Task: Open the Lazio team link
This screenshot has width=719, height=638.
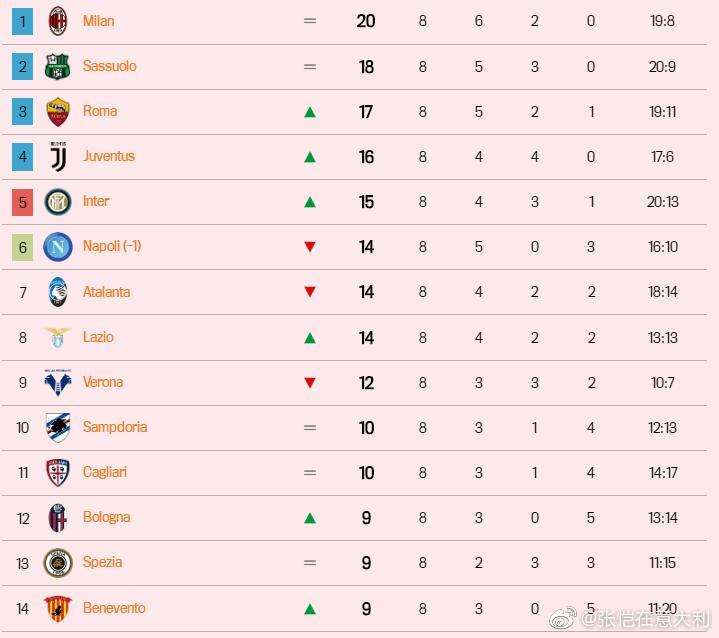Action: 98,337
